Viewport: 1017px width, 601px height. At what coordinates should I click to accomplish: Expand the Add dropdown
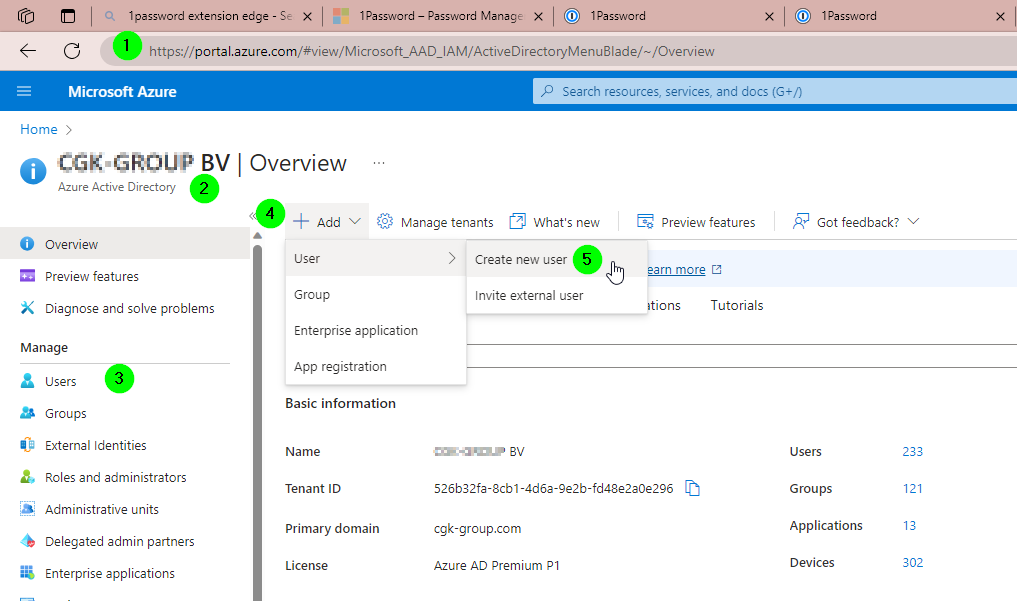pyautogui.click(x=327, y=222)
